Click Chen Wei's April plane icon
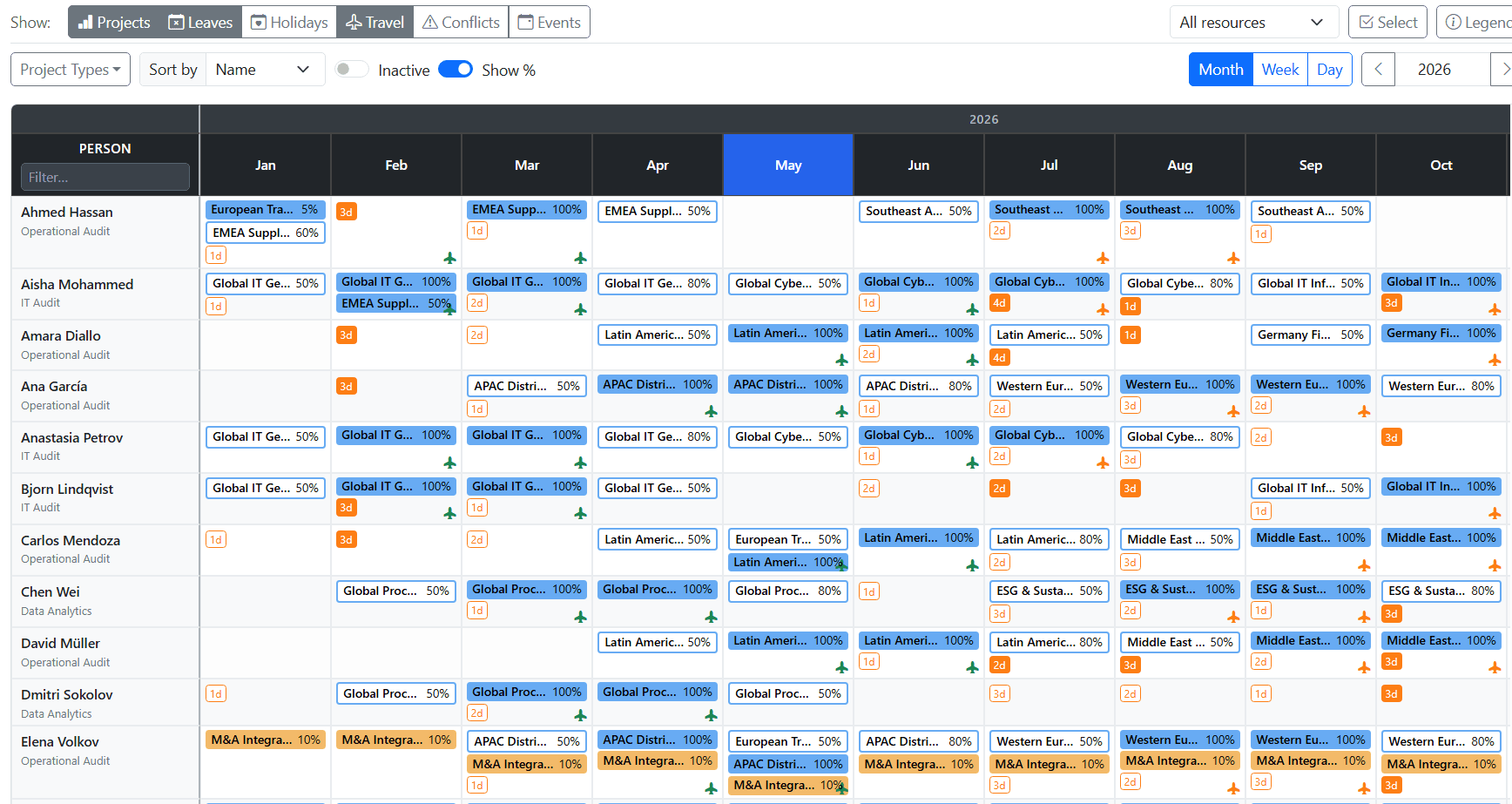Viewport: 1512px width, 804px height. (x=711, y=617)
